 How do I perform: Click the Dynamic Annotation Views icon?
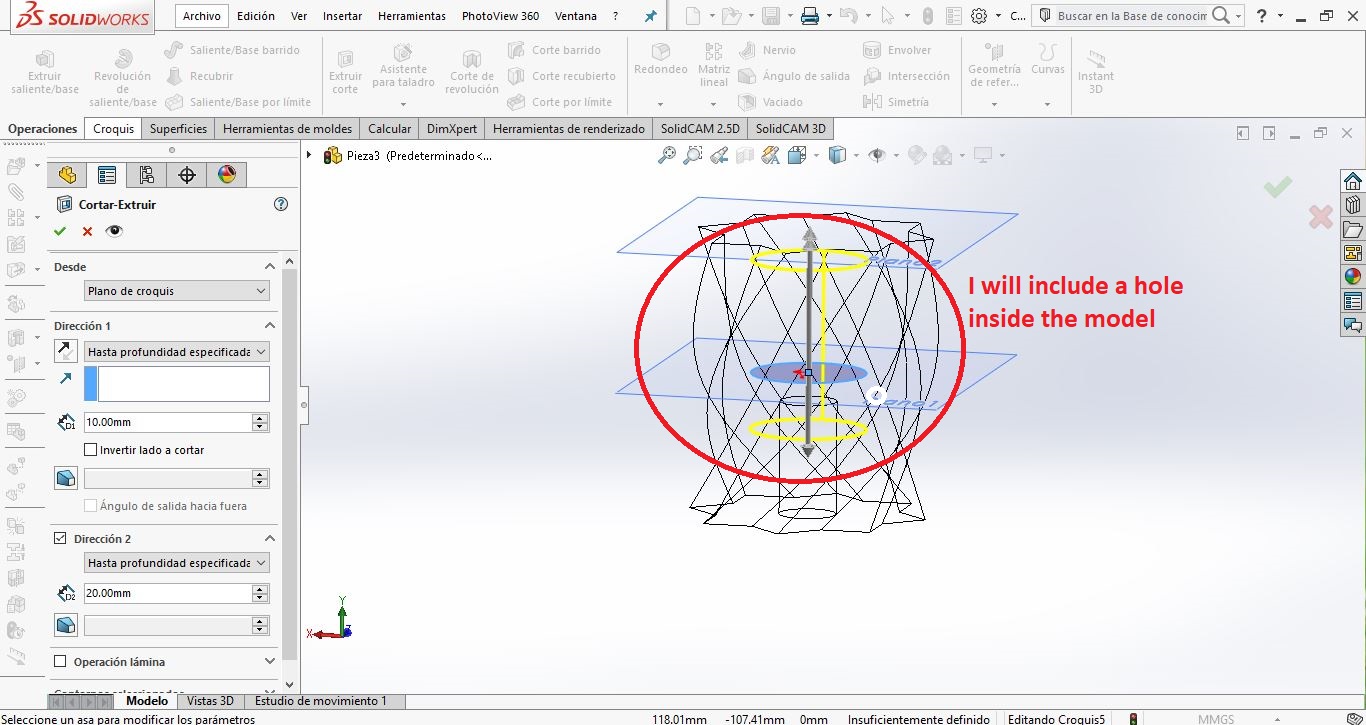tap(770, 155)
